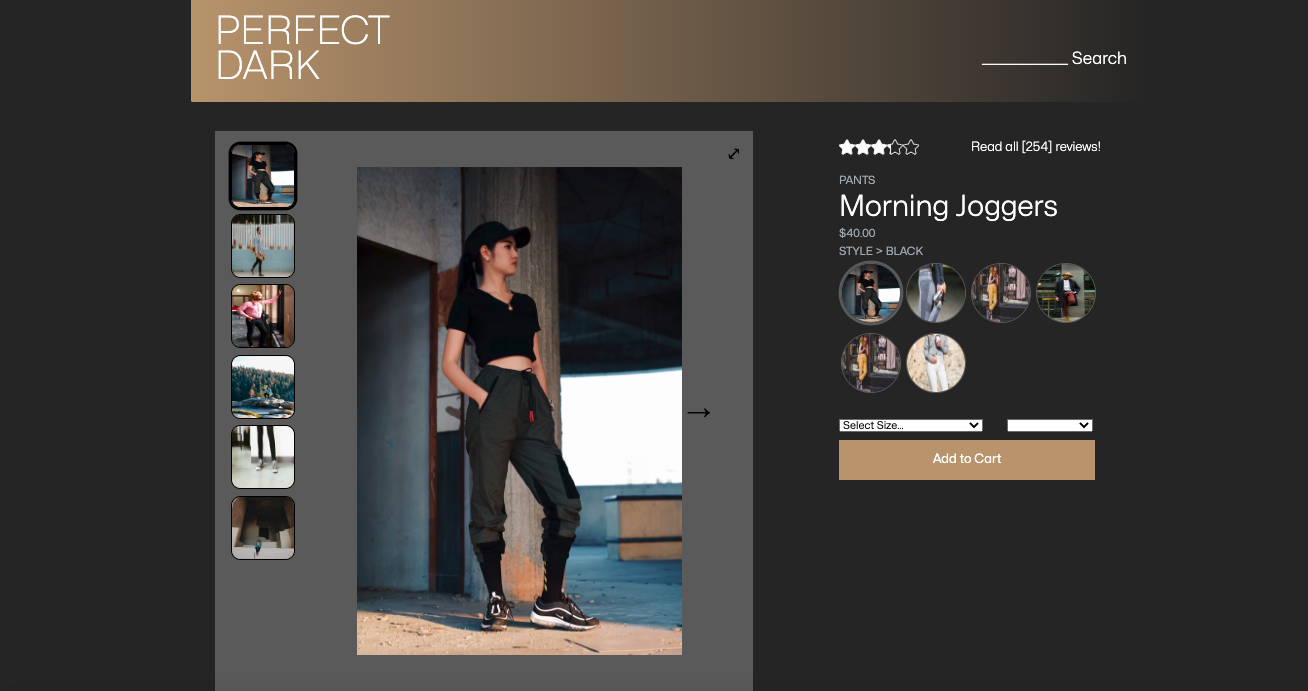Show the first thumbnail, black cap outfit
Viewport: 1308px width, 691px height.
click(263, 175)
